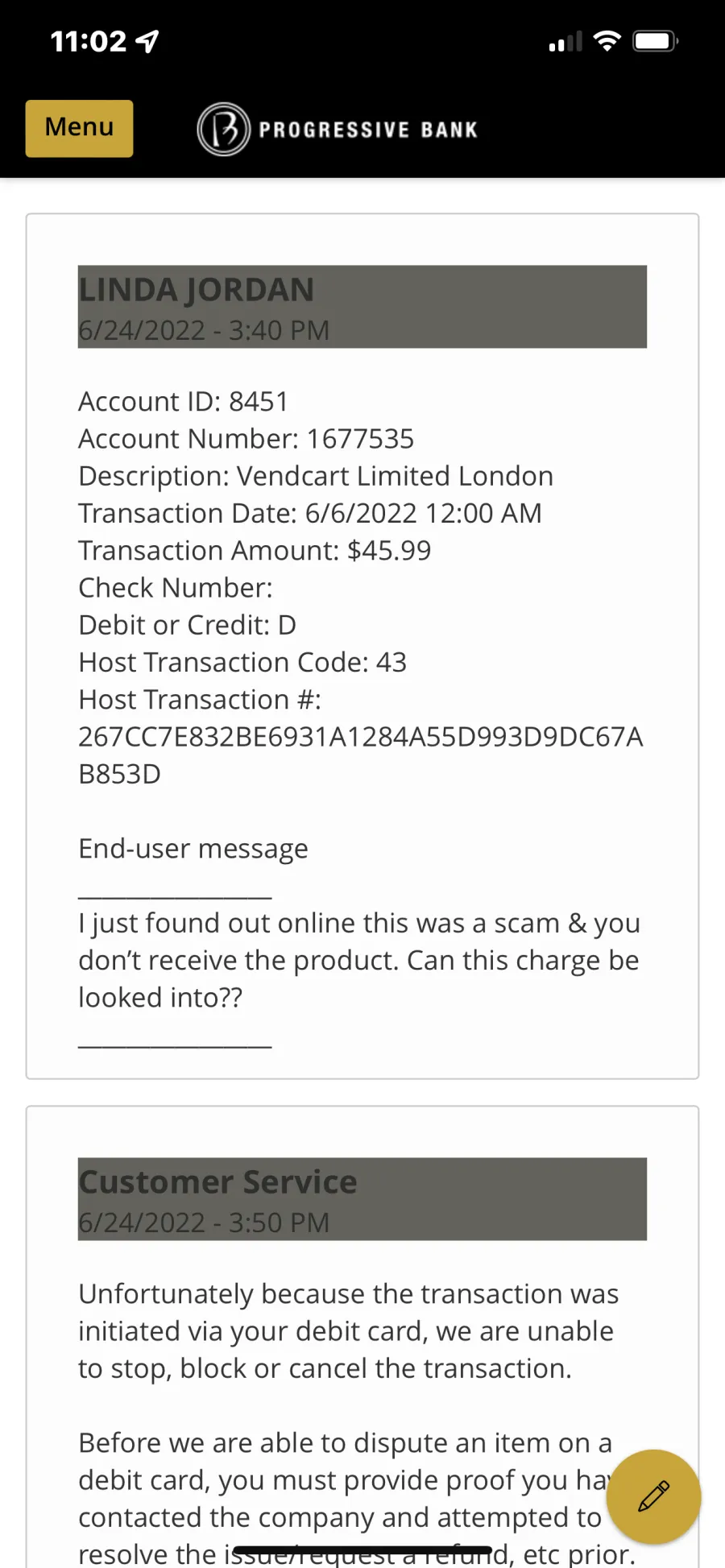Tap the Account Number 1677535 line
Viewport: 725px width, 1568px height.
click(x=246, y=439)
